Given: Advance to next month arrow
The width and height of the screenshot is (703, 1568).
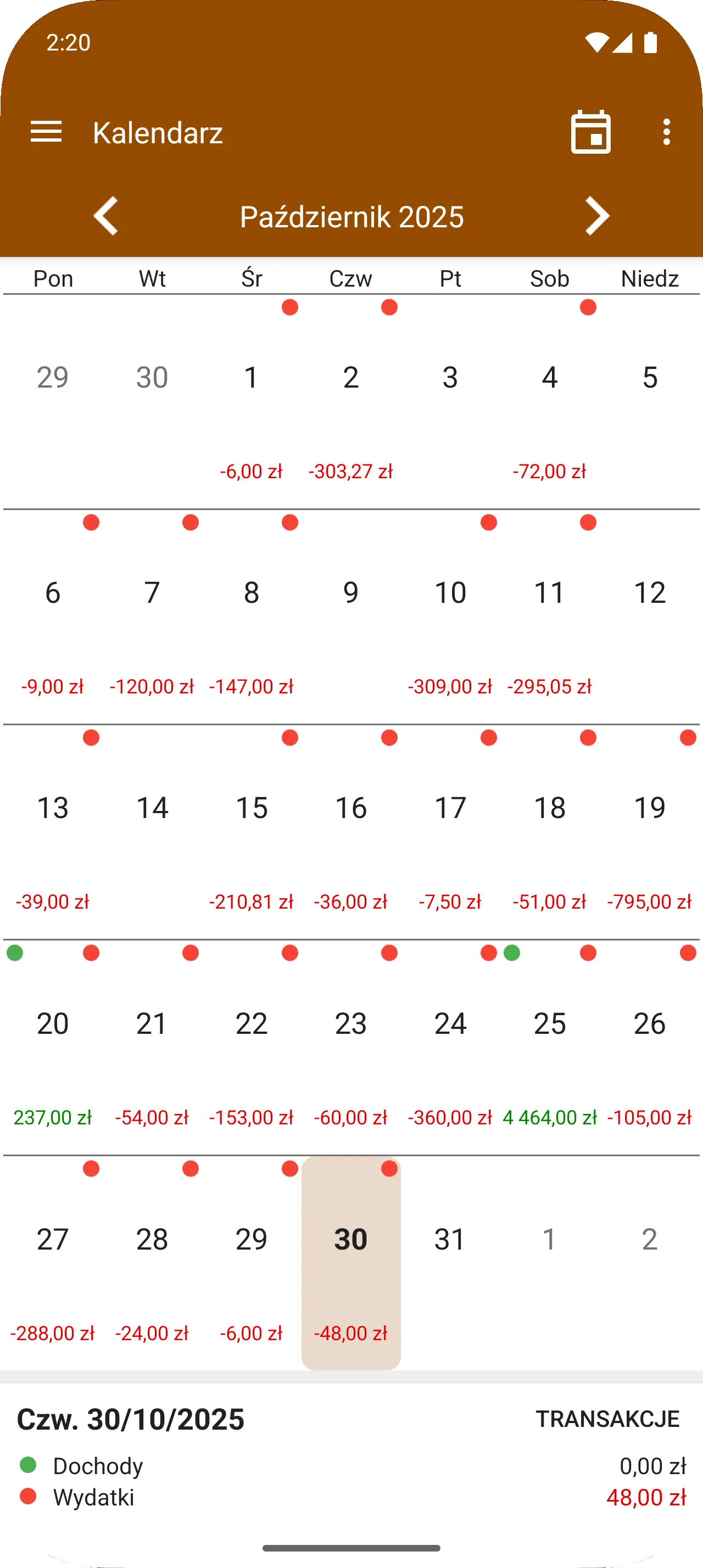Looking at the screenshot, I should 597,216.
